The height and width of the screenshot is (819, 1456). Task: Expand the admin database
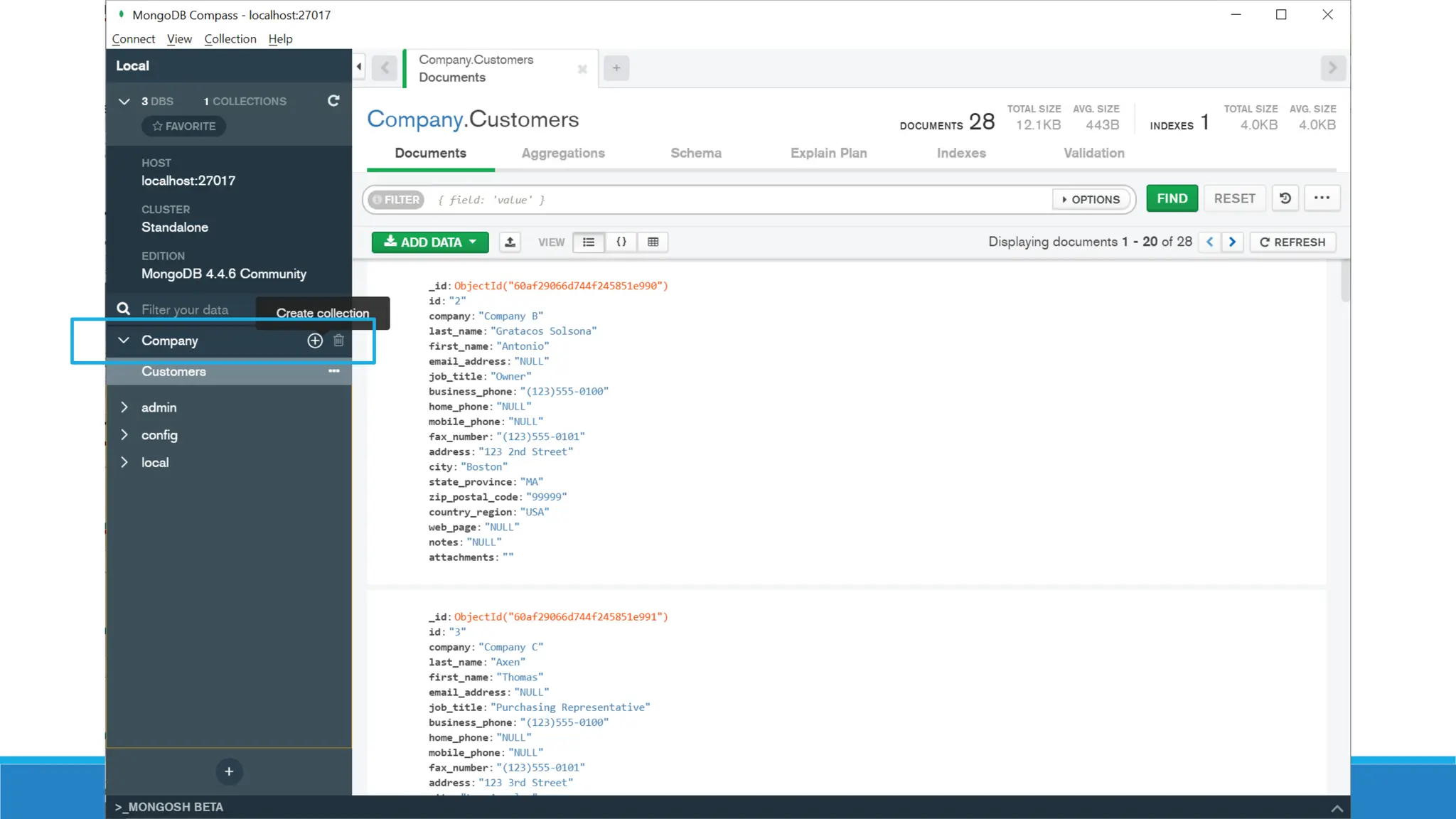pos(124,407)
